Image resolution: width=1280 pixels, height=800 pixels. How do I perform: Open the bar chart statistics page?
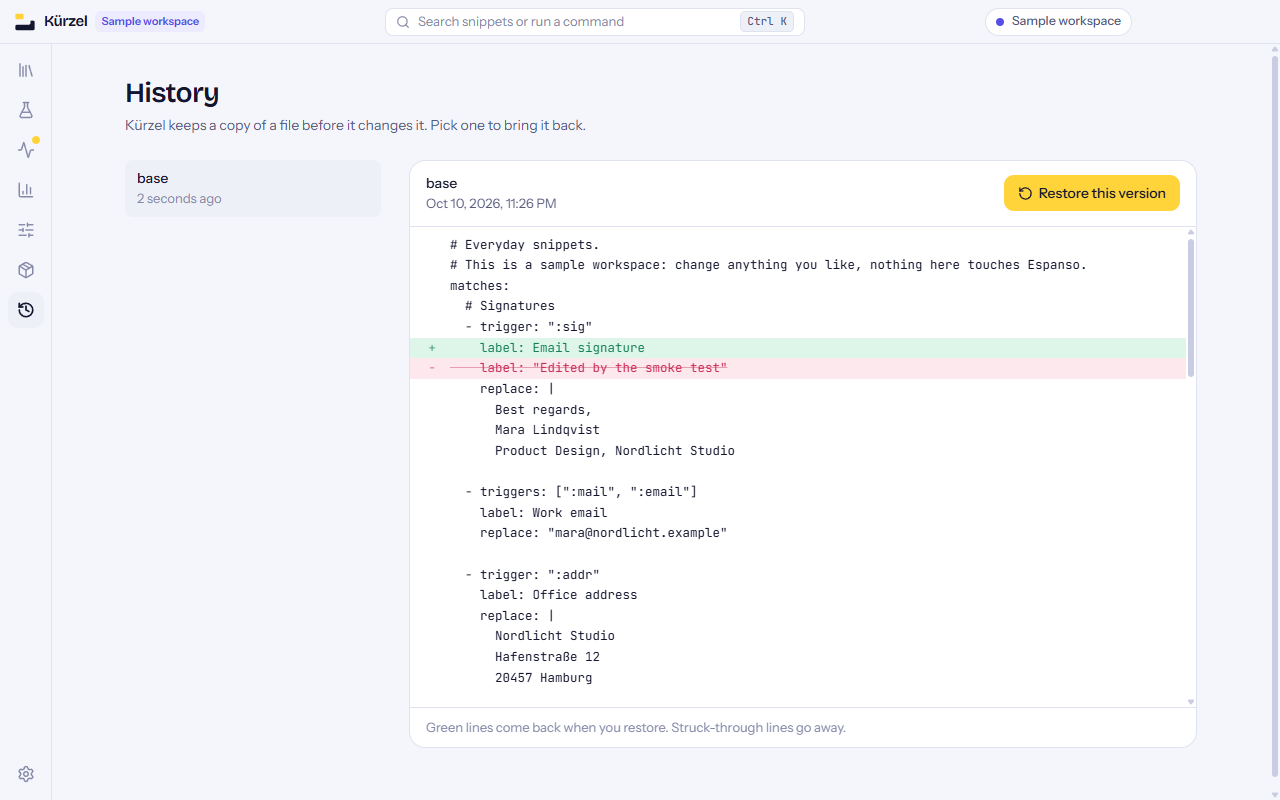[x=26, y=190]
